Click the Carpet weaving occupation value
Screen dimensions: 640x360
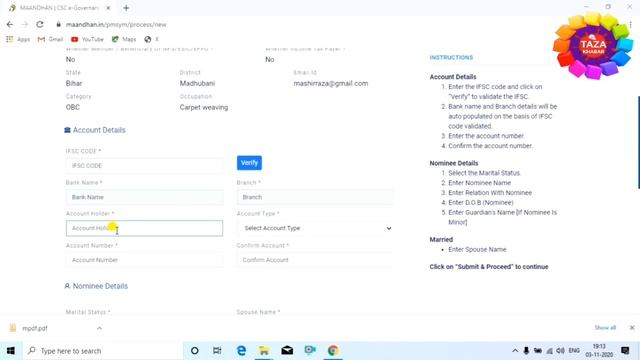204,107
